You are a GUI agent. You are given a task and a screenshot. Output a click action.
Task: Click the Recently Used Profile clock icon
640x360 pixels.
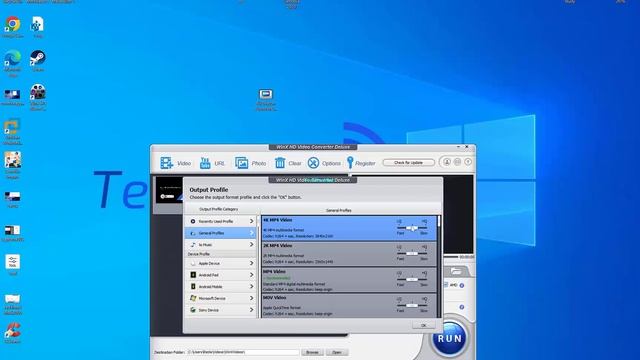click(x=193, y=221)
